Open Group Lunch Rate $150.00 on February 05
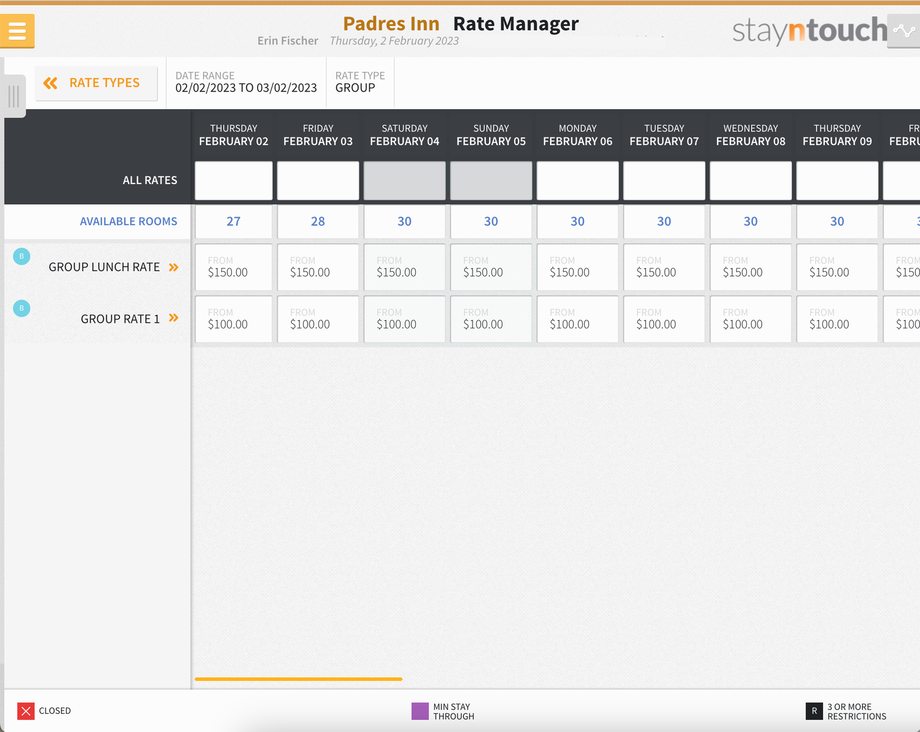 tap(491, 267)
